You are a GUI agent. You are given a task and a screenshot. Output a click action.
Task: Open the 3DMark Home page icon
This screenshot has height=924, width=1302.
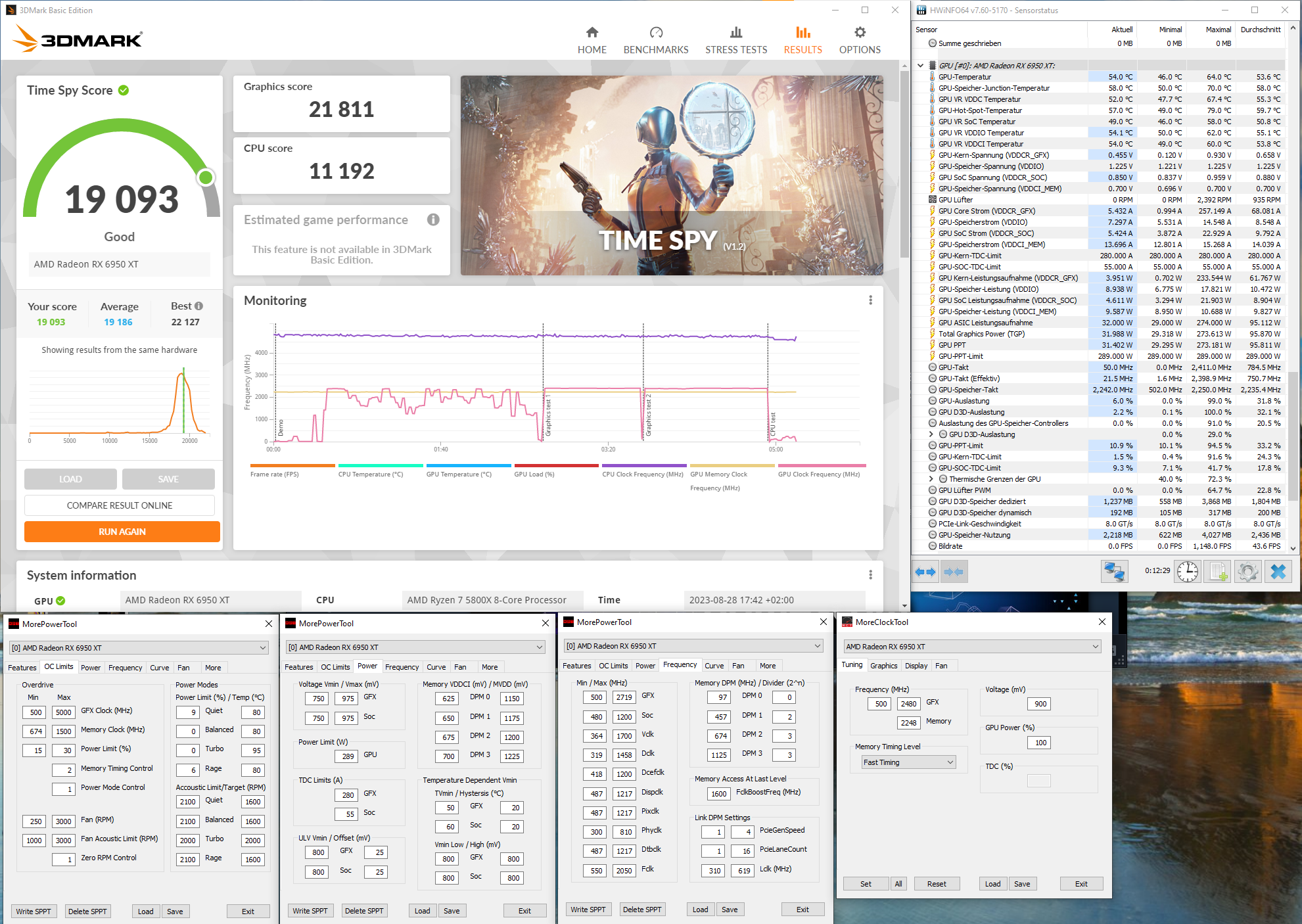592,33
